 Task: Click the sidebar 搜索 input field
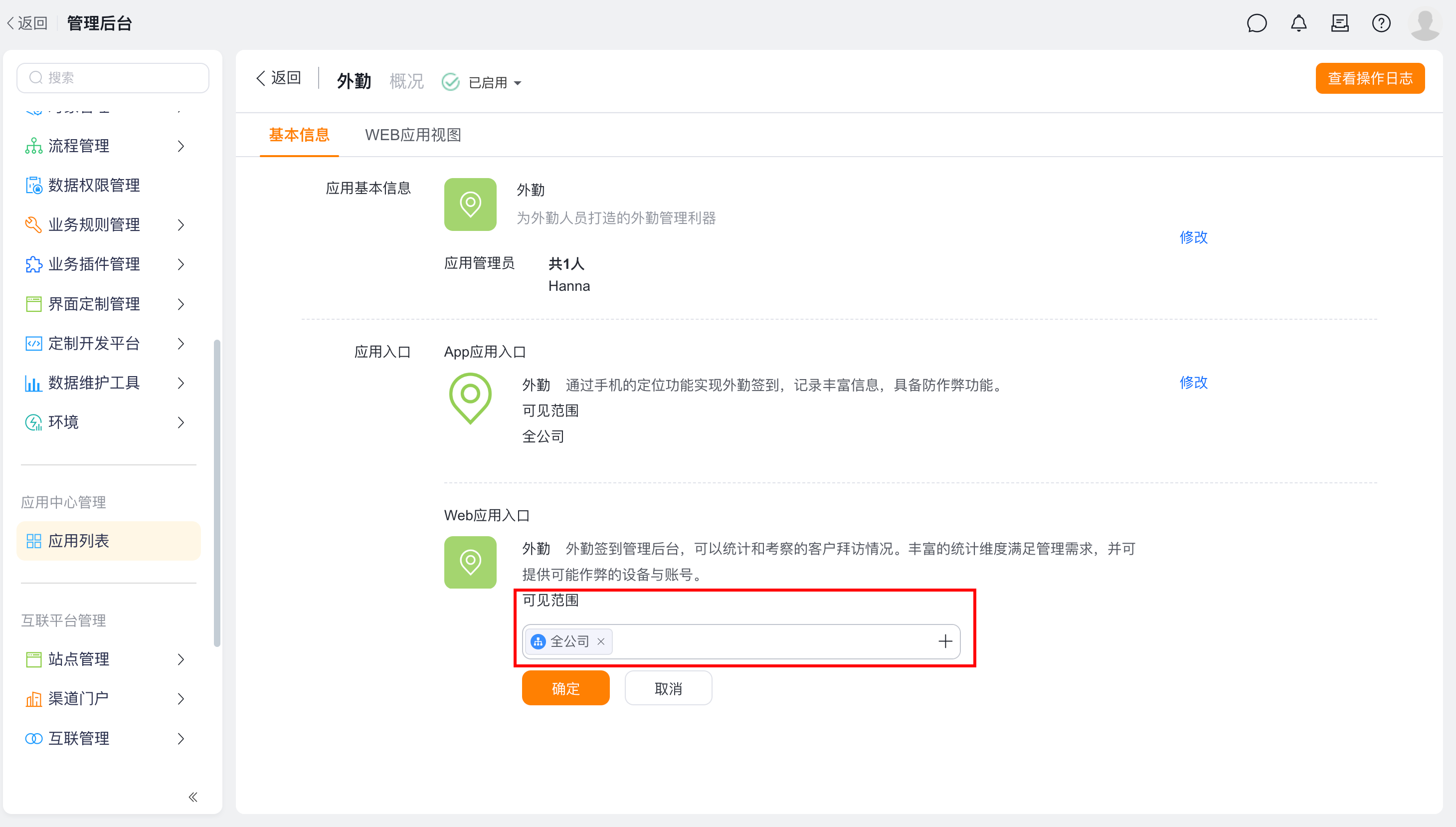[113, 78]
